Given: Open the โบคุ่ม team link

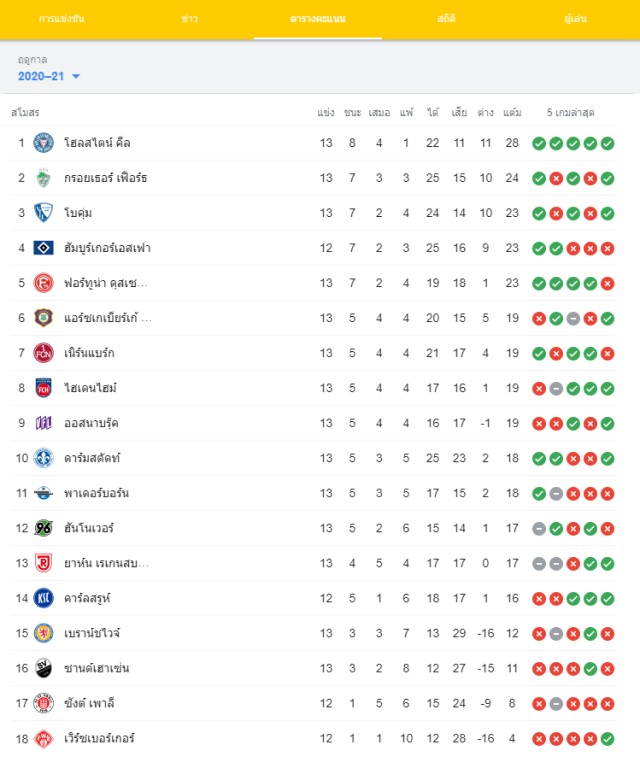Looking at the screenshot, I should tap(78, 213).
